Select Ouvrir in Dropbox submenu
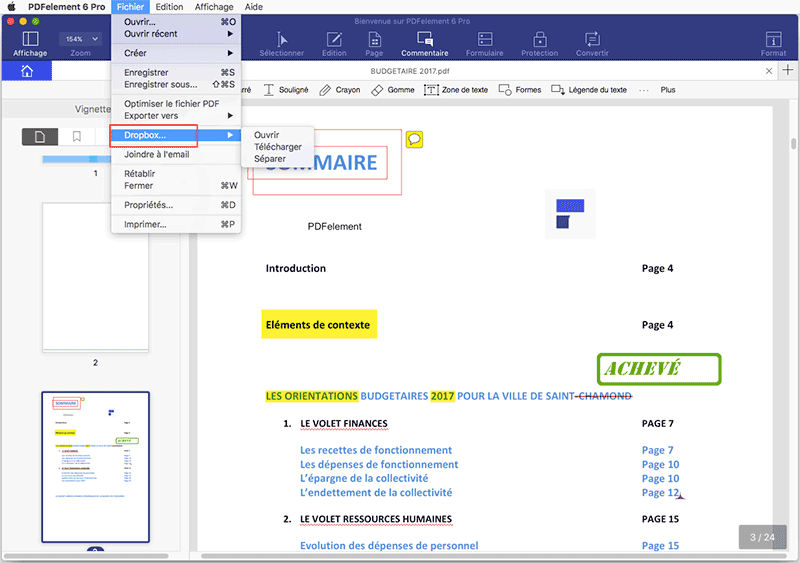The width and height of the screenshot is (800, 563). (278, 135)
